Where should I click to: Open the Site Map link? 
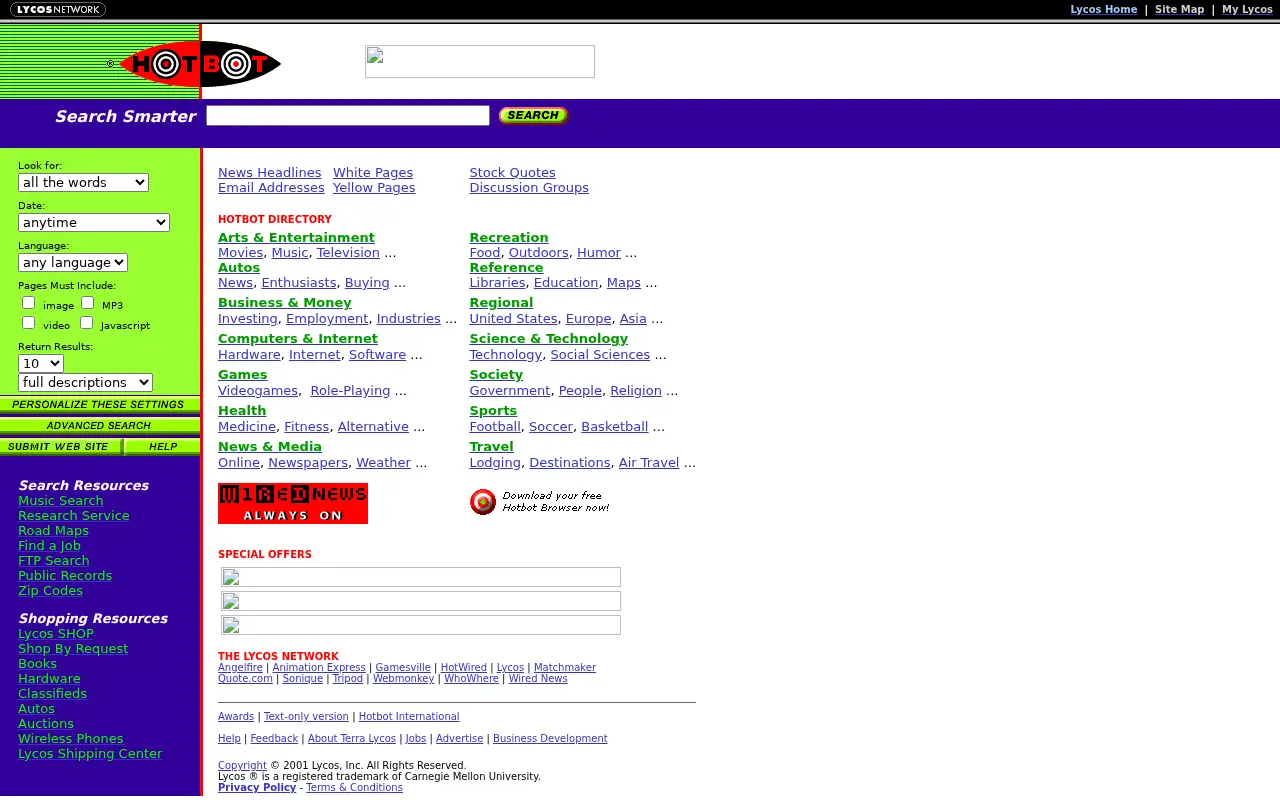pos(1180,9)
